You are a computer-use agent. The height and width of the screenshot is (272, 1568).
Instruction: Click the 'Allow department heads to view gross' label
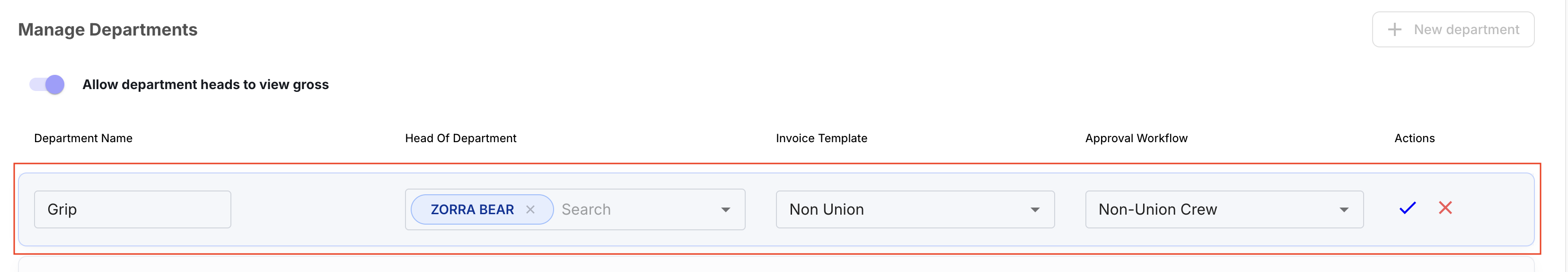click(x=205, y=85)
